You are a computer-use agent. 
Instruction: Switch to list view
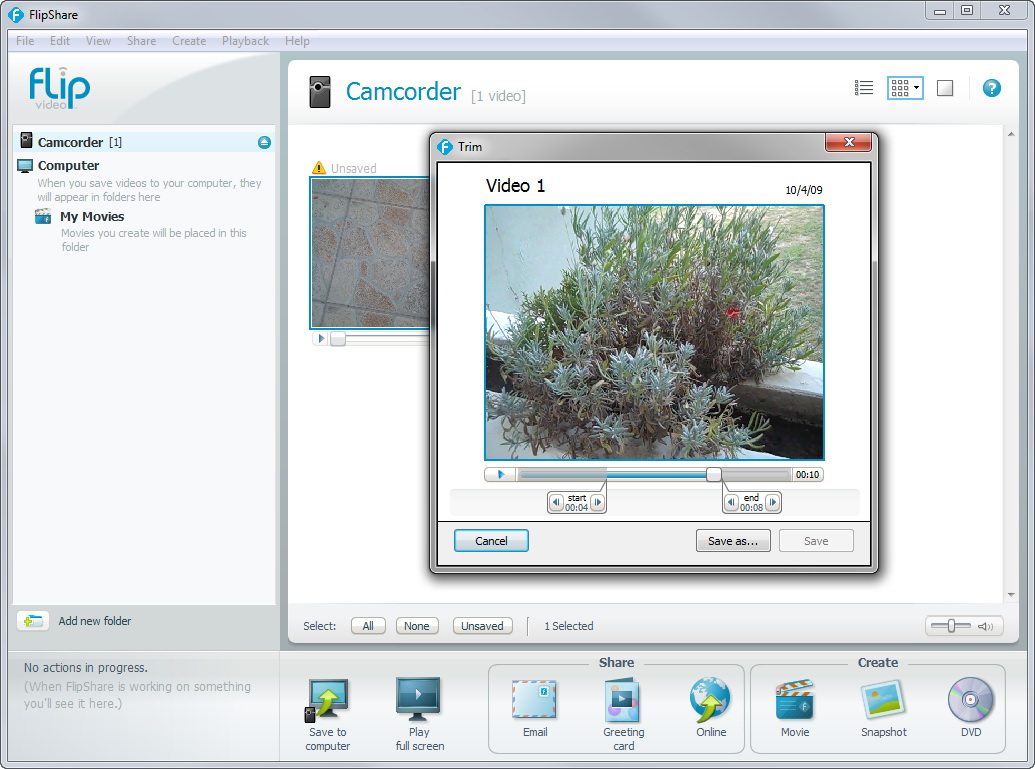coord(864,88)
